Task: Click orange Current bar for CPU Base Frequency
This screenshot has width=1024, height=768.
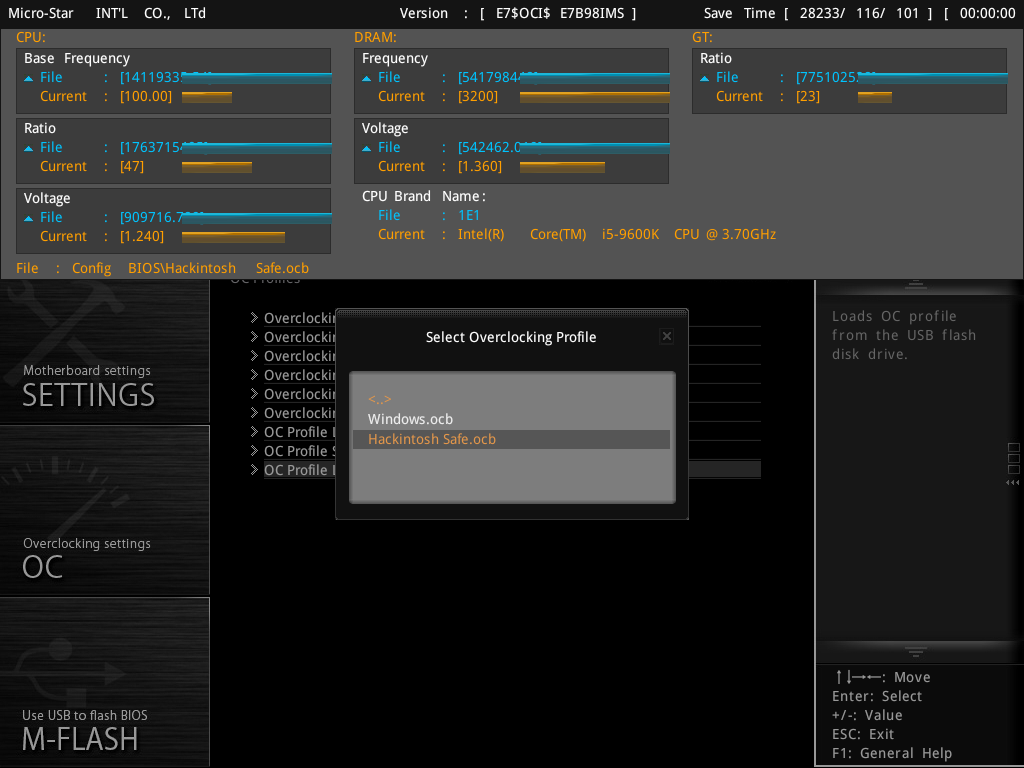Action: pos(207,97)
